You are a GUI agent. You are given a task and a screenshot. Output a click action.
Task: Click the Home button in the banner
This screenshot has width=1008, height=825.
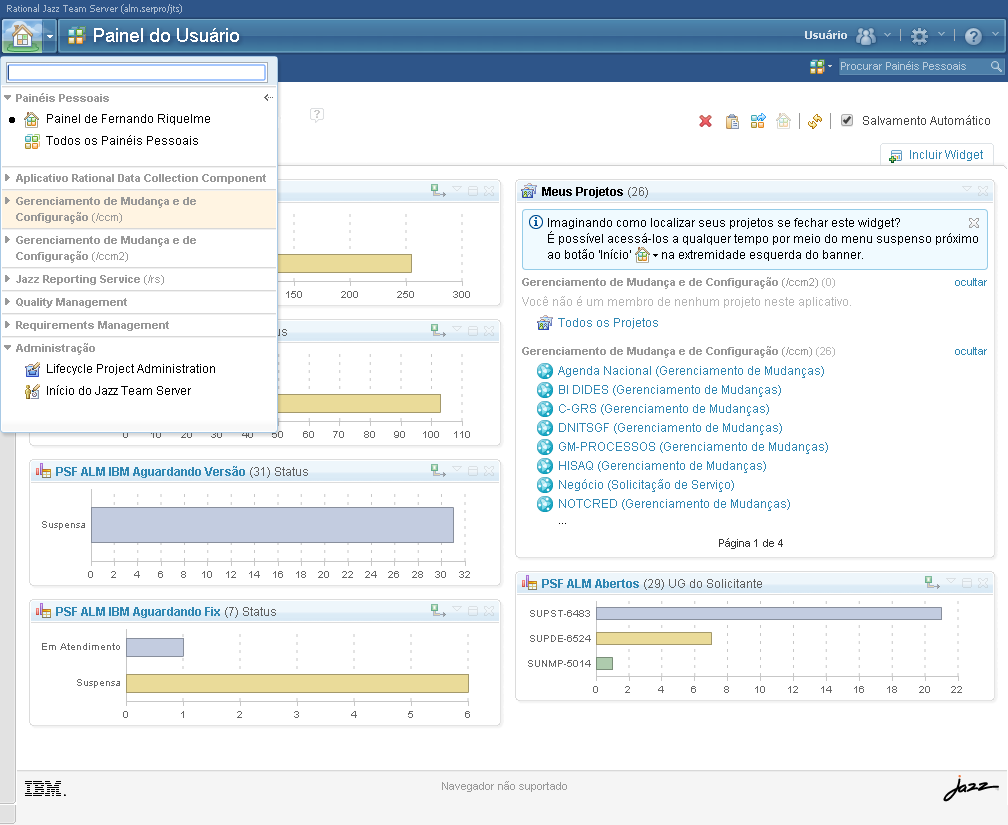click(22, 36)
